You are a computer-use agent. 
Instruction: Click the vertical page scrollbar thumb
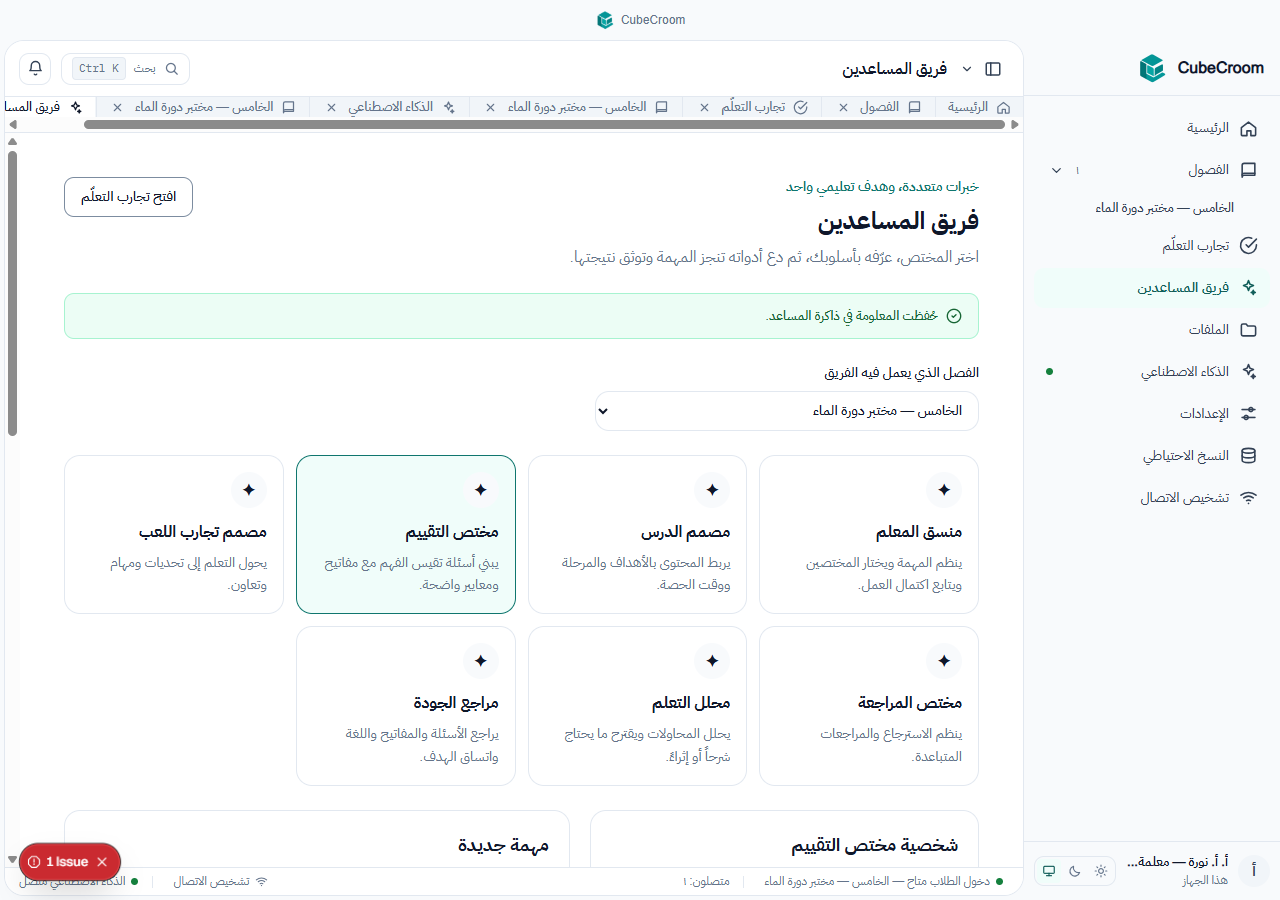[x=12, y=293]
